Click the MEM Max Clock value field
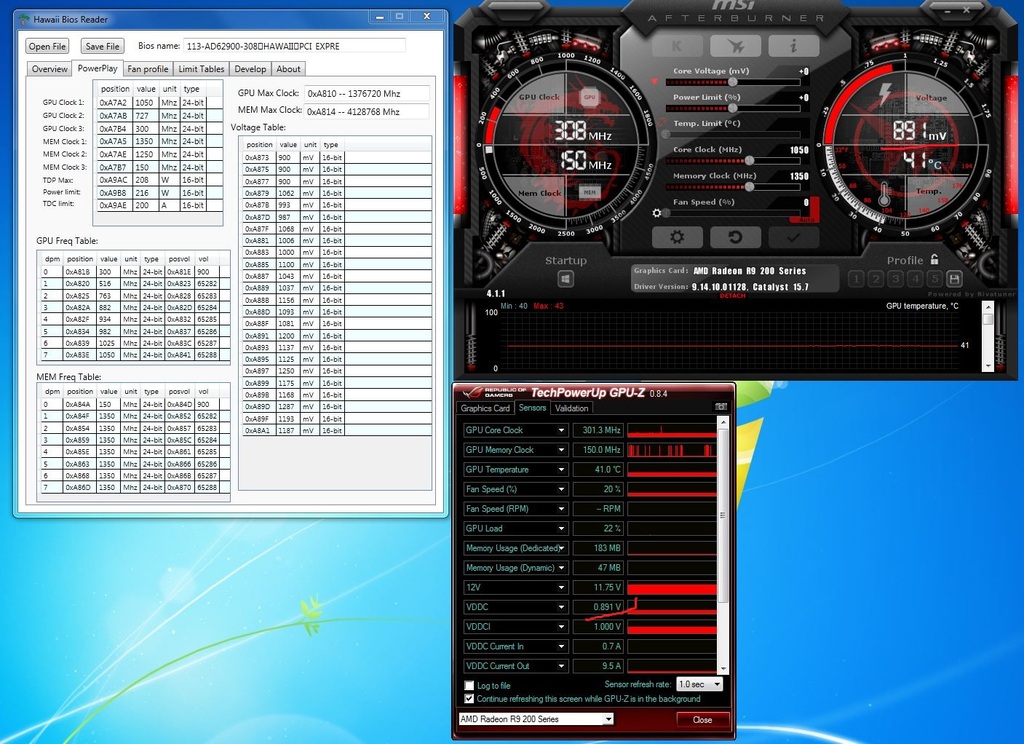Screen dimensions: 1024x744 pyautogui.click(x=366, y=112)
